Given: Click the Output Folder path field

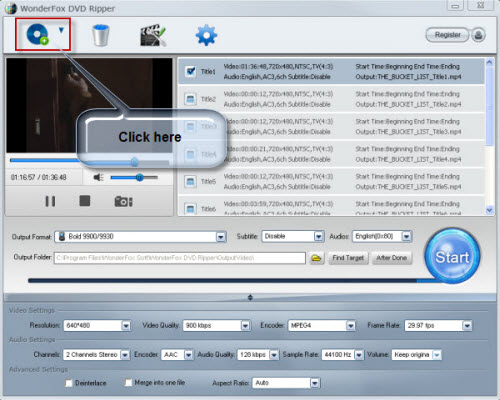Looking at the screenshot, I should click(180, 258).
